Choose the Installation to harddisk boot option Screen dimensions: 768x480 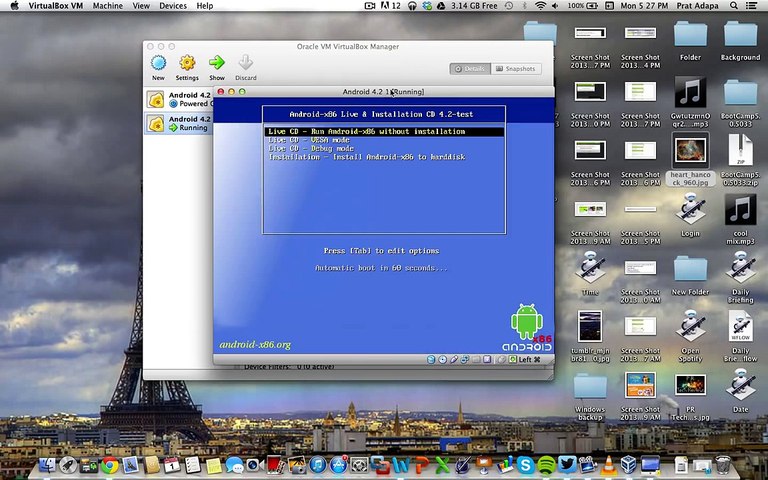tap(367, 157)
